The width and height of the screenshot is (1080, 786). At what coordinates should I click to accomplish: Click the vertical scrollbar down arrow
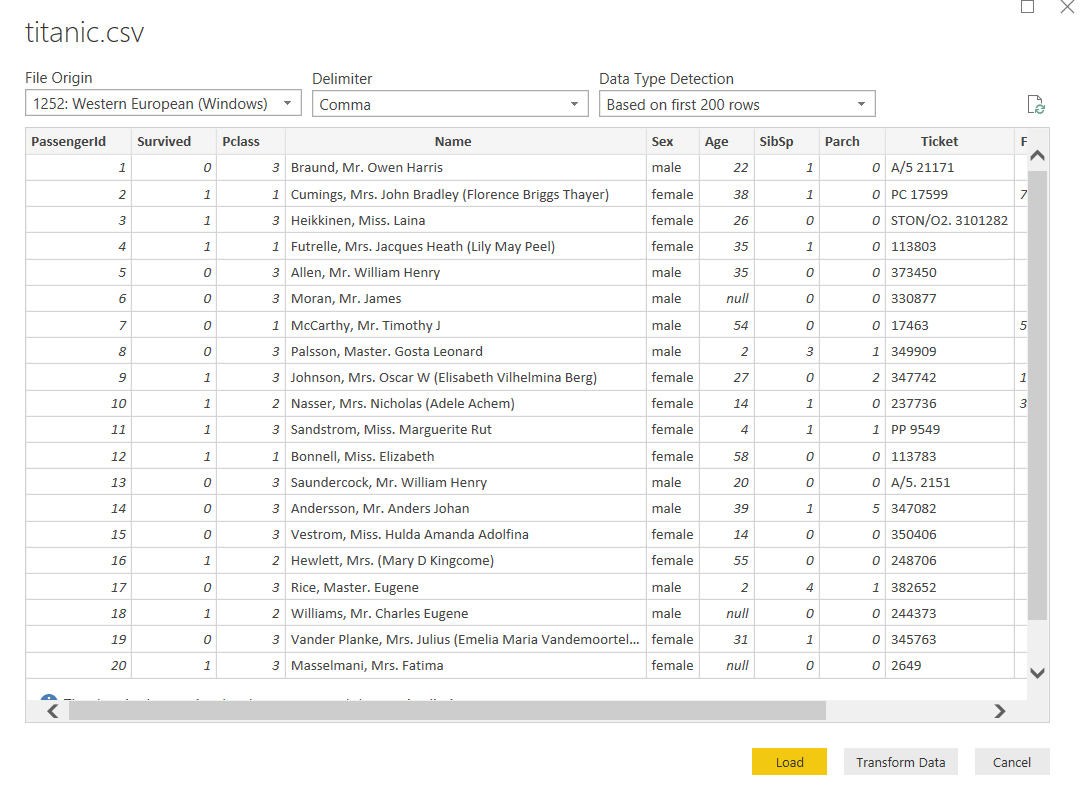(x=1037, y=673)
